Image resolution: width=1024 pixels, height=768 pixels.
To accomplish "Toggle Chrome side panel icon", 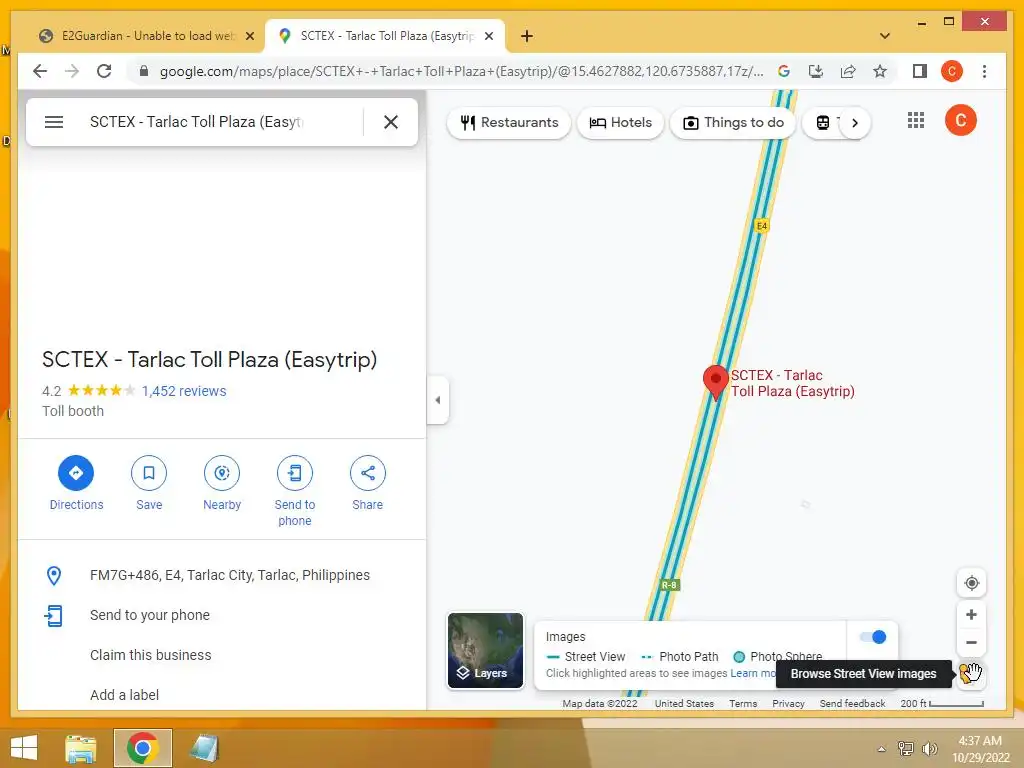I will 920,71.
